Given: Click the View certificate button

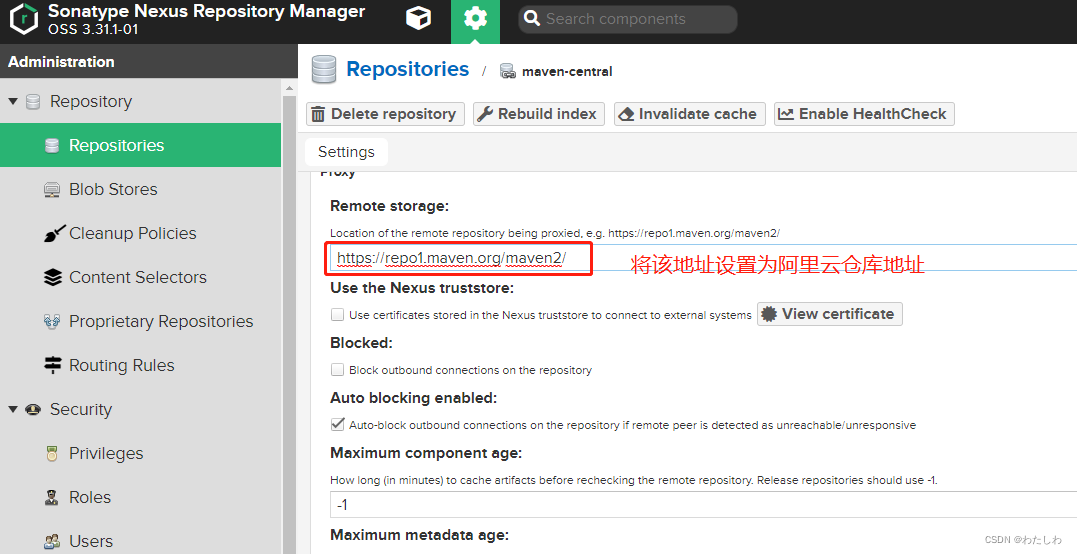Looking at the screenshot, I should [x=829, y=314].
